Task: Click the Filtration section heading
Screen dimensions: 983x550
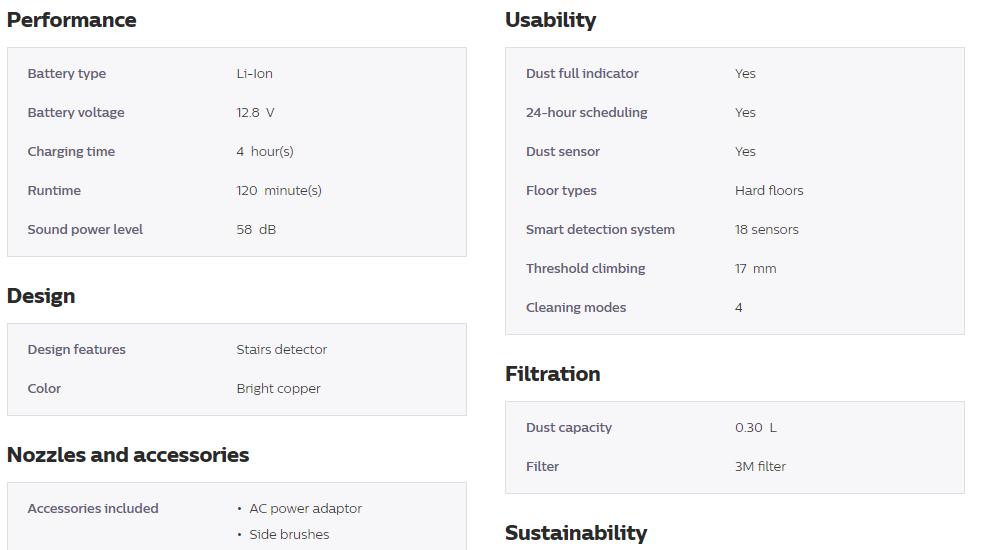Action: pyautogui.click(x=552, y=374)
